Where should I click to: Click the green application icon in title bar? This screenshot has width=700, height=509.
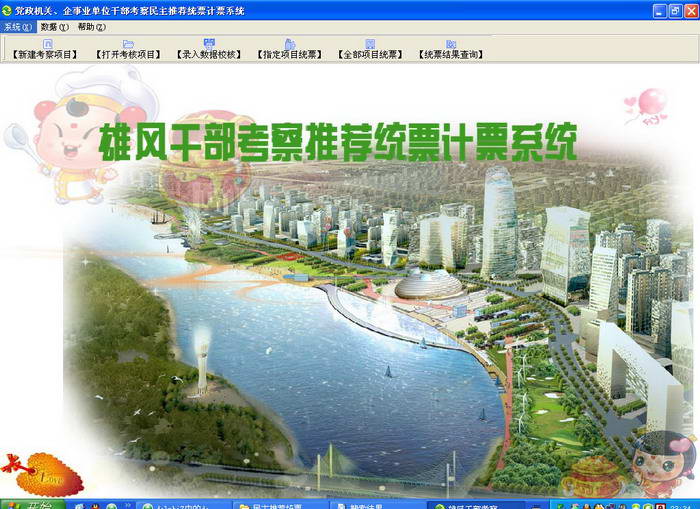pyautogui.click(x=7, y=10)
